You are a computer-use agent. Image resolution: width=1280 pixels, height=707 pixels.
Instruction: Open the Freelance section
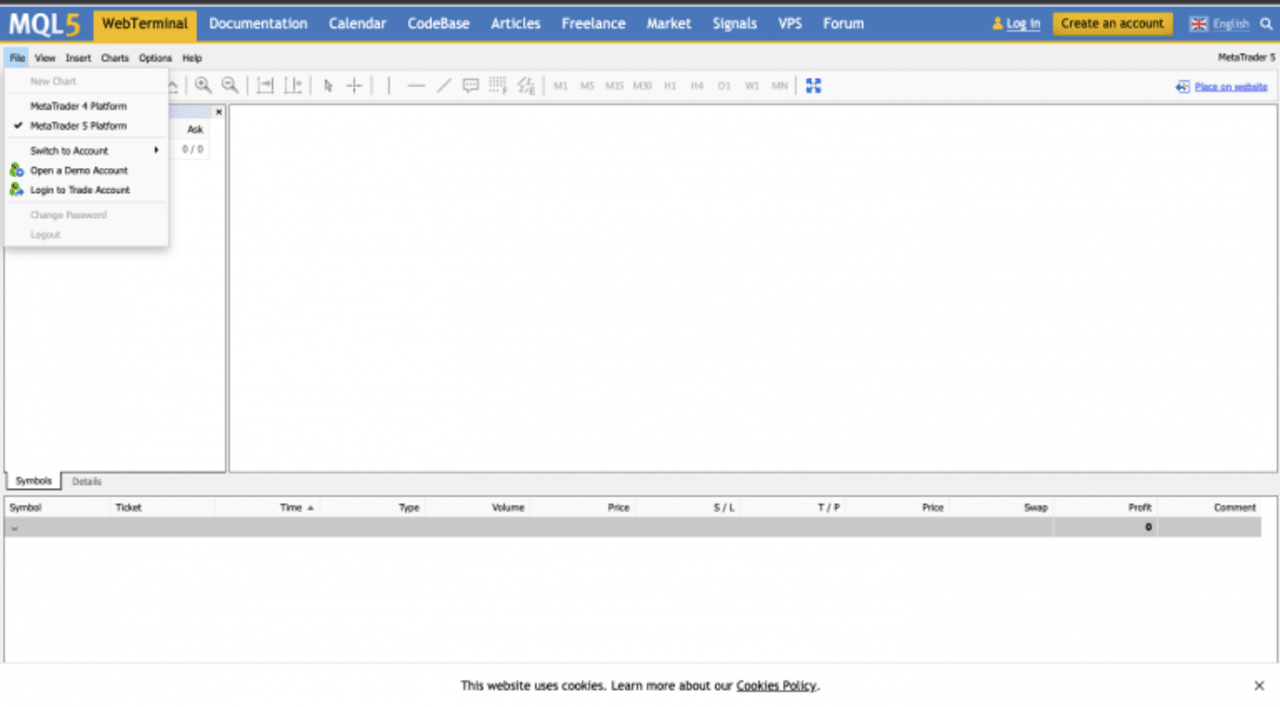(593, 24)
